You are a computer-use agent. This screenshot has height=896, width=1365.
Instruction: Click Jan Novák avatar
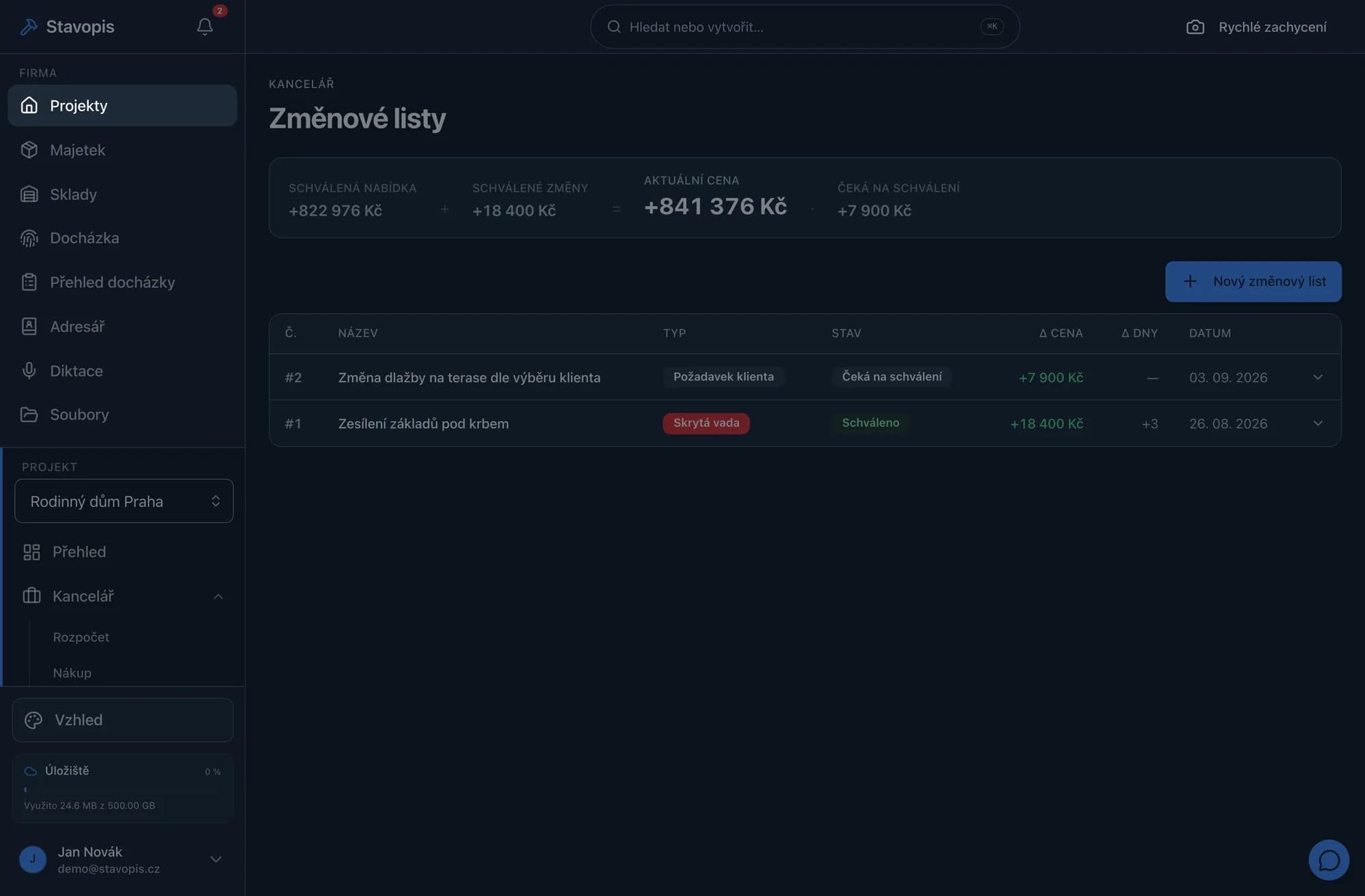[x=32, y=859]
